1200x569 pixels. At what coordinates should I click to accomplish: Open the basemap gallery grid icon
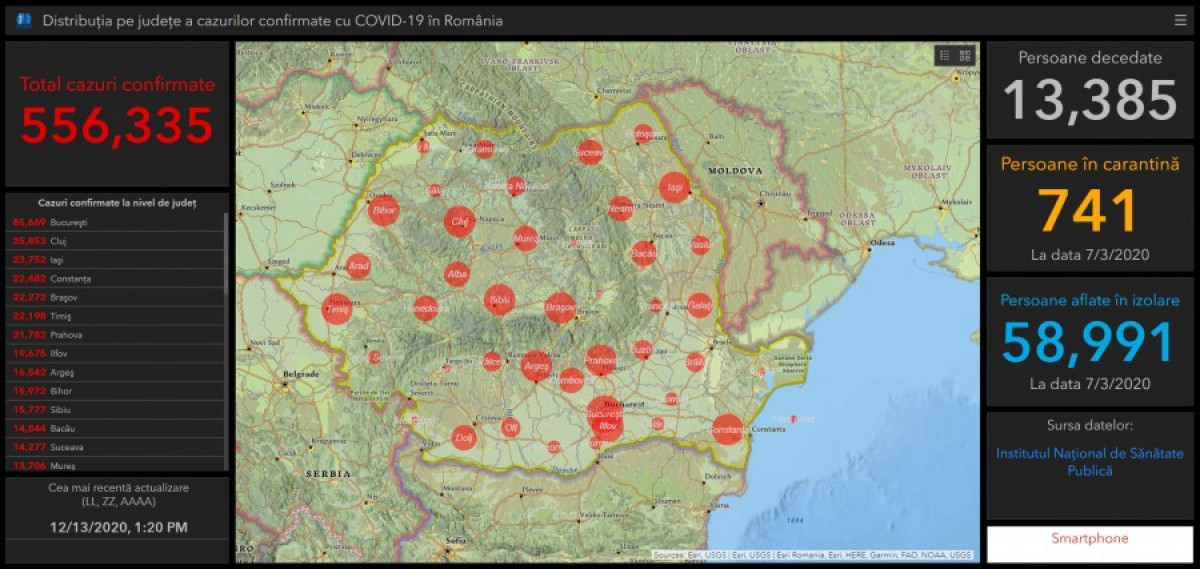[x=965, y=56]
